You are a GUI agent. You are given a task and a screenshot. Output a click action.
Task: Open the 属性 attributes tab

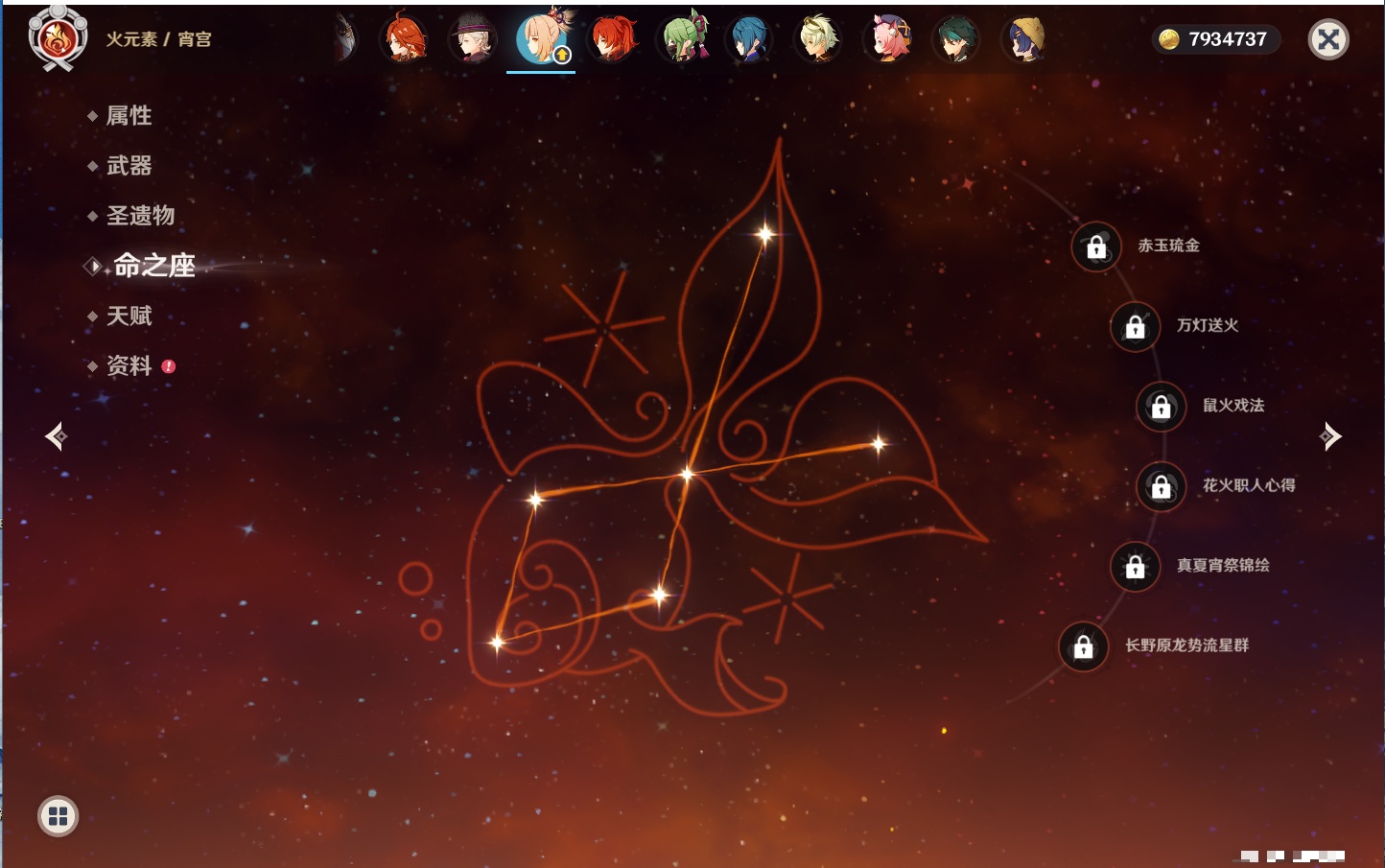point(129,116)
